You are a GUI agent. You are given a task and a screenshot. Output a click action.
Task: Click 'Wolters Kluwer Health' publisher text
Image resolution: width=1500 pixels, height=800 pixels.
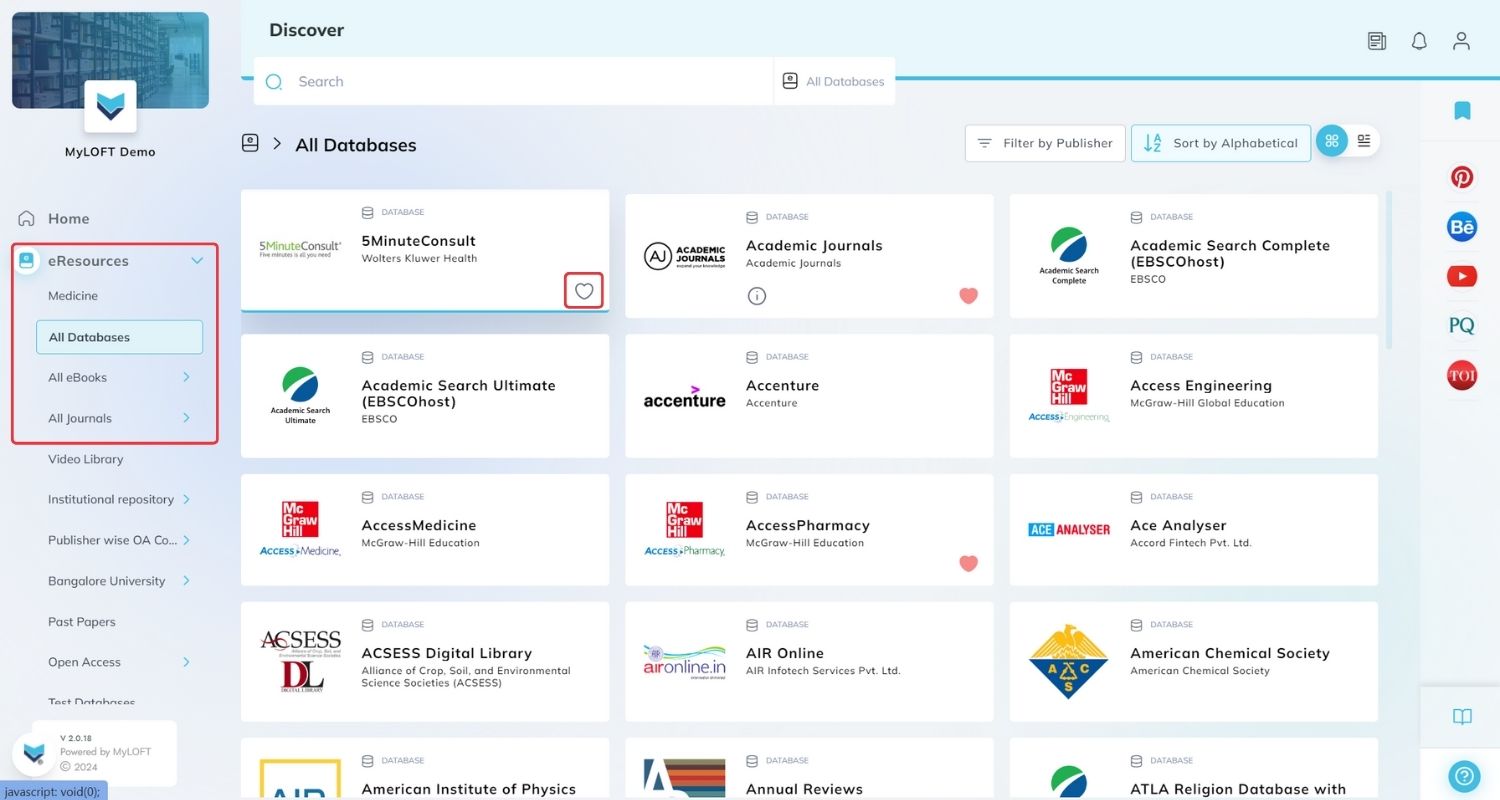coord(419,258)
